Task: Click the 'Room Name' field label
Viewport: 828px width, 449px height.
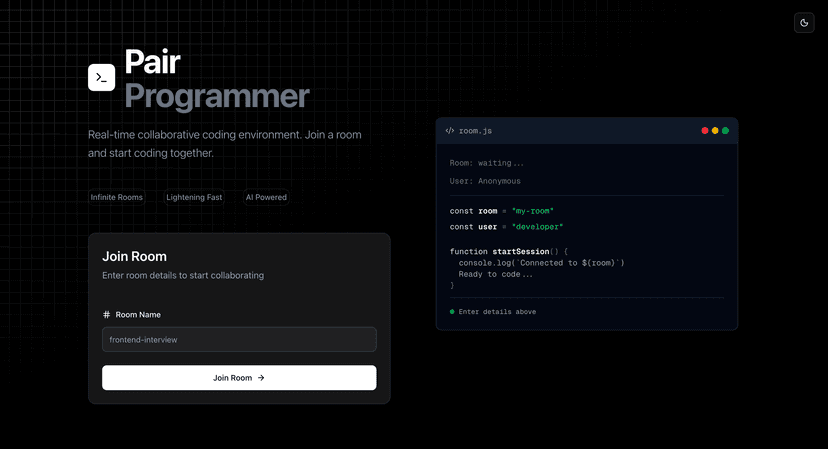Action: point(138,315)
